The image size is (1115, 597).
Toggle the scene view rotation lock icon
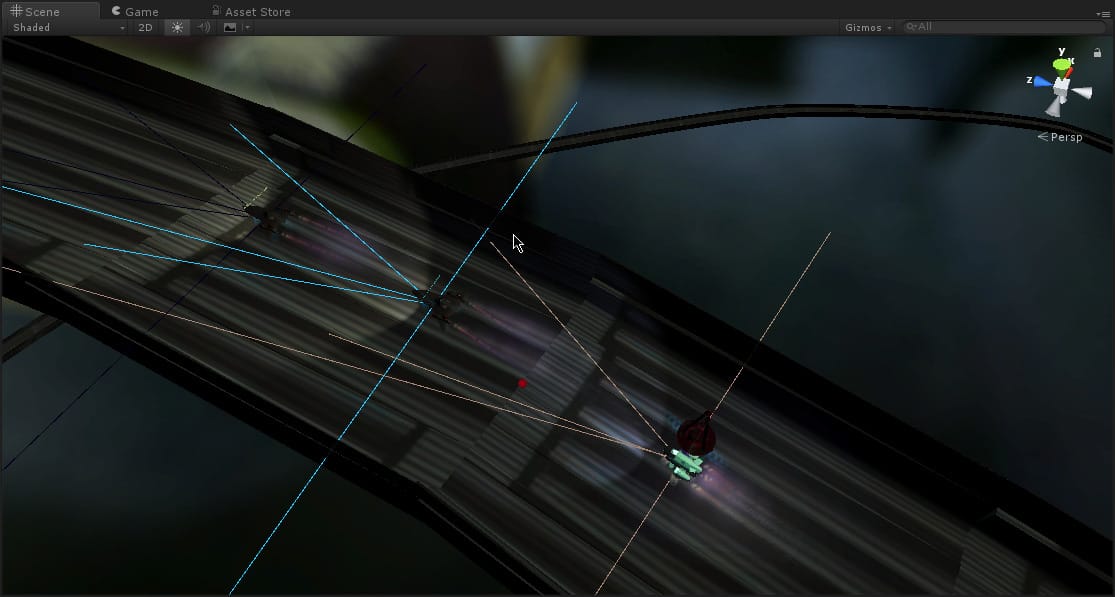1097,53
